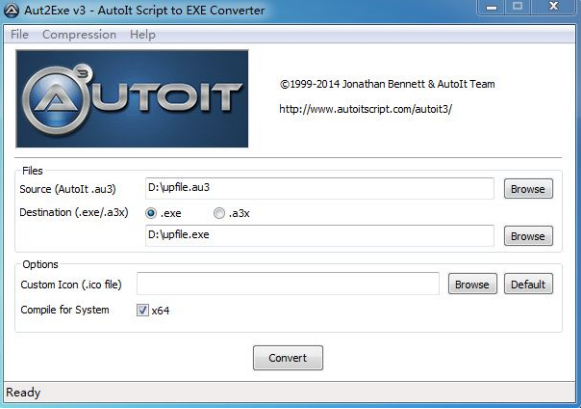Click the AutoIt title bar icon
581x409 pixels.
(11, 10)
